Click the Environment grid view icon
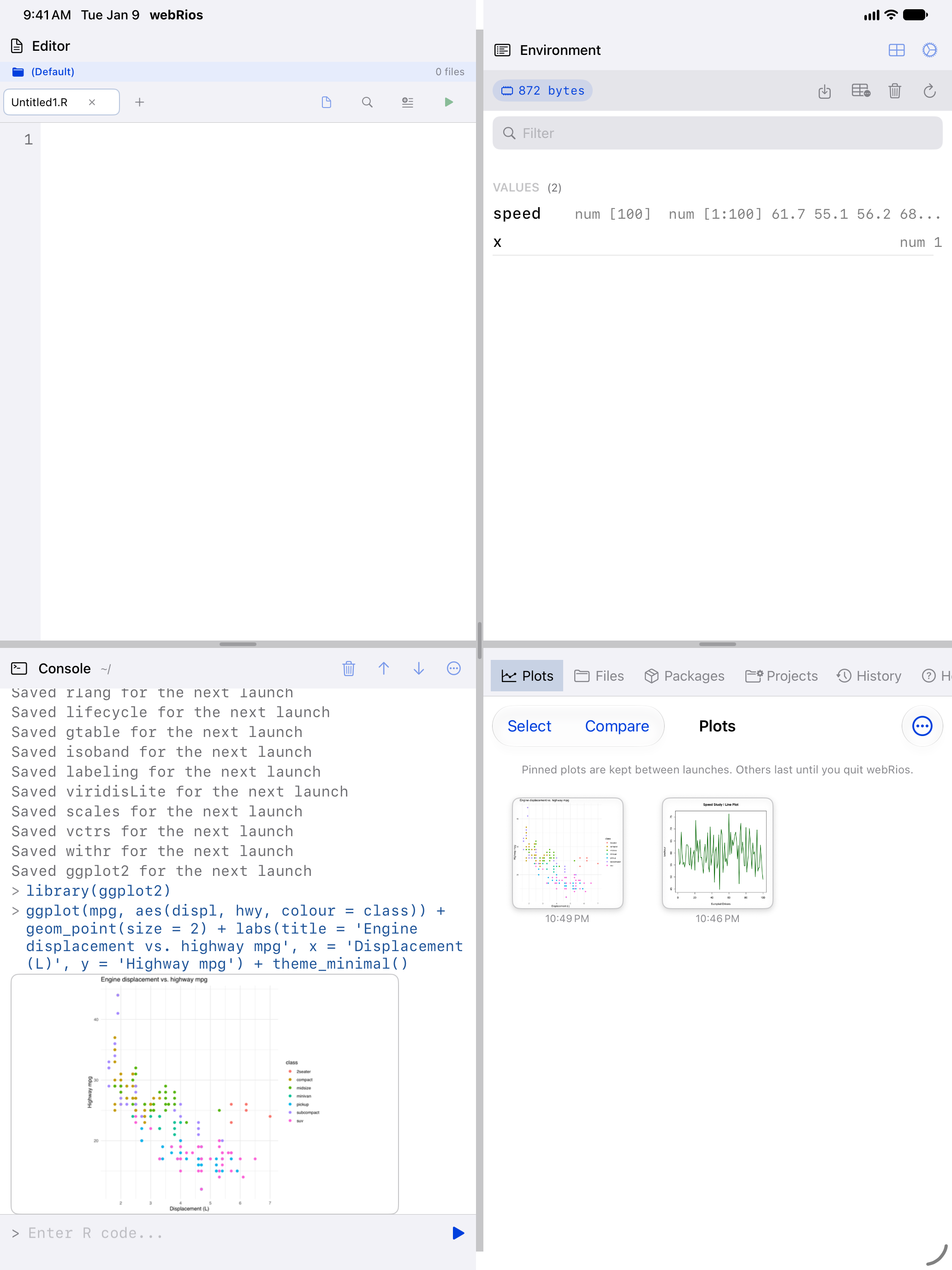The image size is (952, 1270). click(896, 50)
